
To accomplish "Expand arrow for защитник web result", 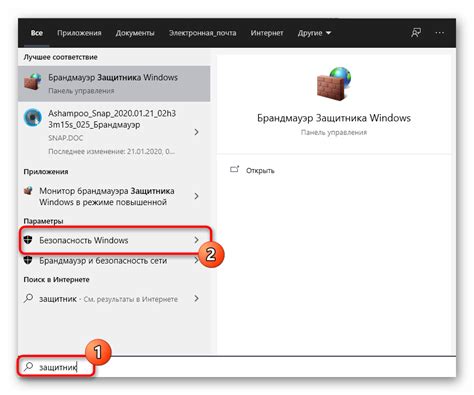I will coord(196,298).
